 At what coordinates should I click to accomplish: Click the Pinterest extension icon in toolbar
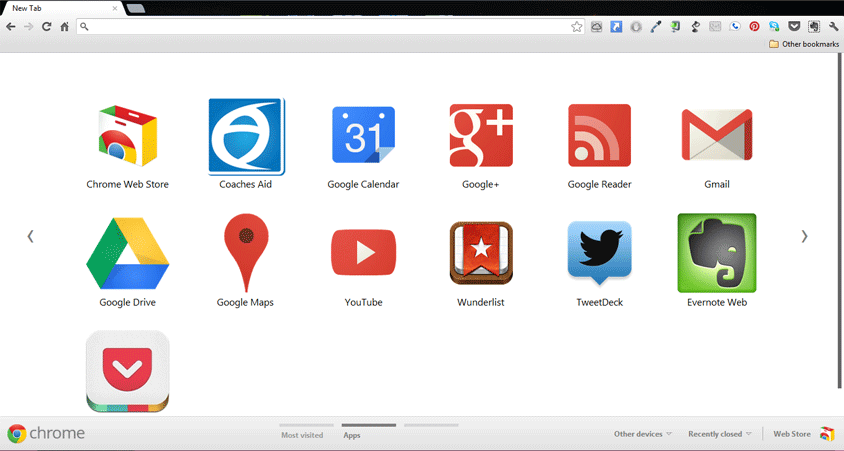pyautogui.click(x=754, y=27)
